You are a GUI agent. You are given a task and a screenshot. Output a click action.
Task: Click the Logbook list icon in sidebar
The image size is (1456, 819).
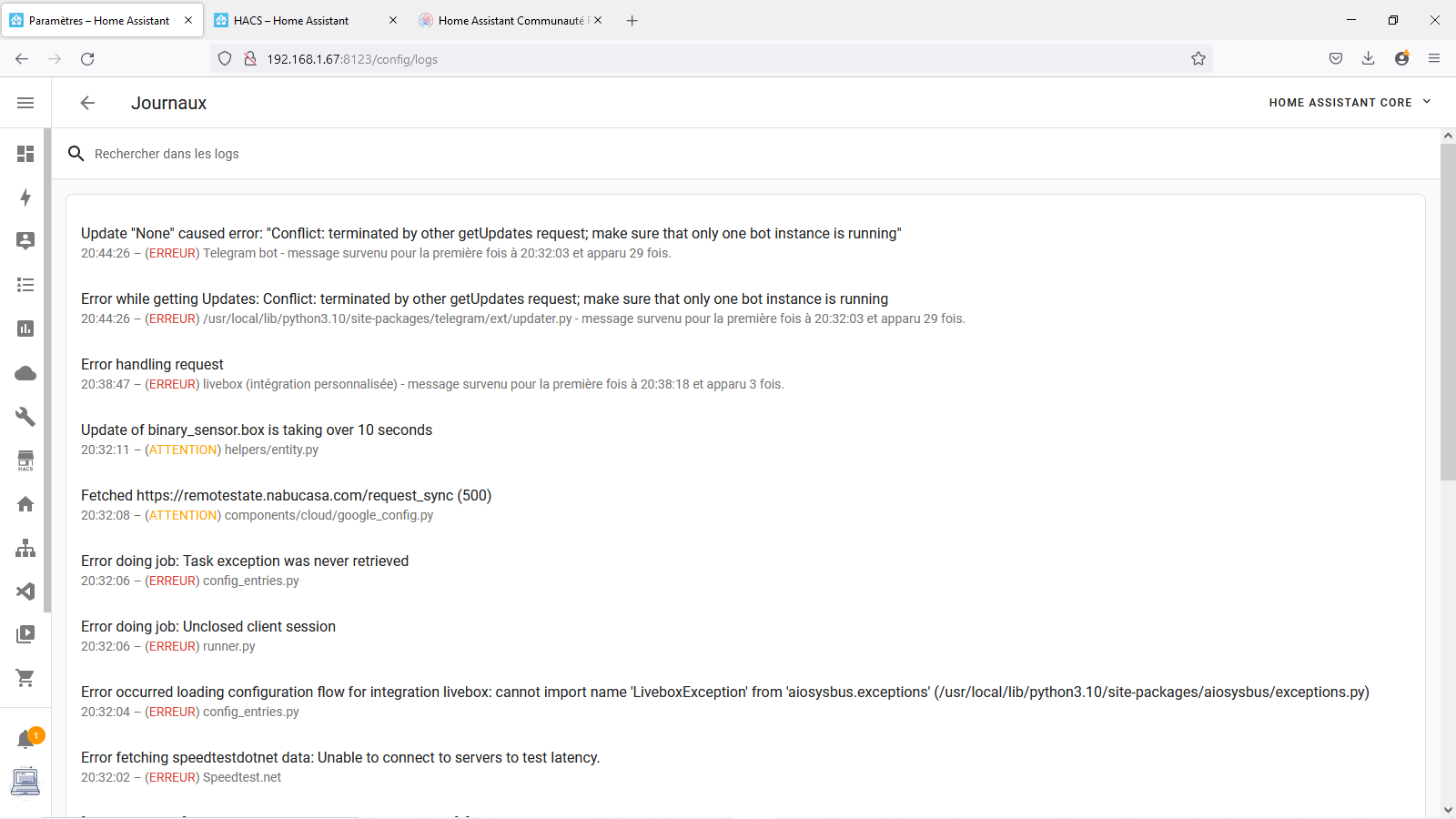coord(25,285)
